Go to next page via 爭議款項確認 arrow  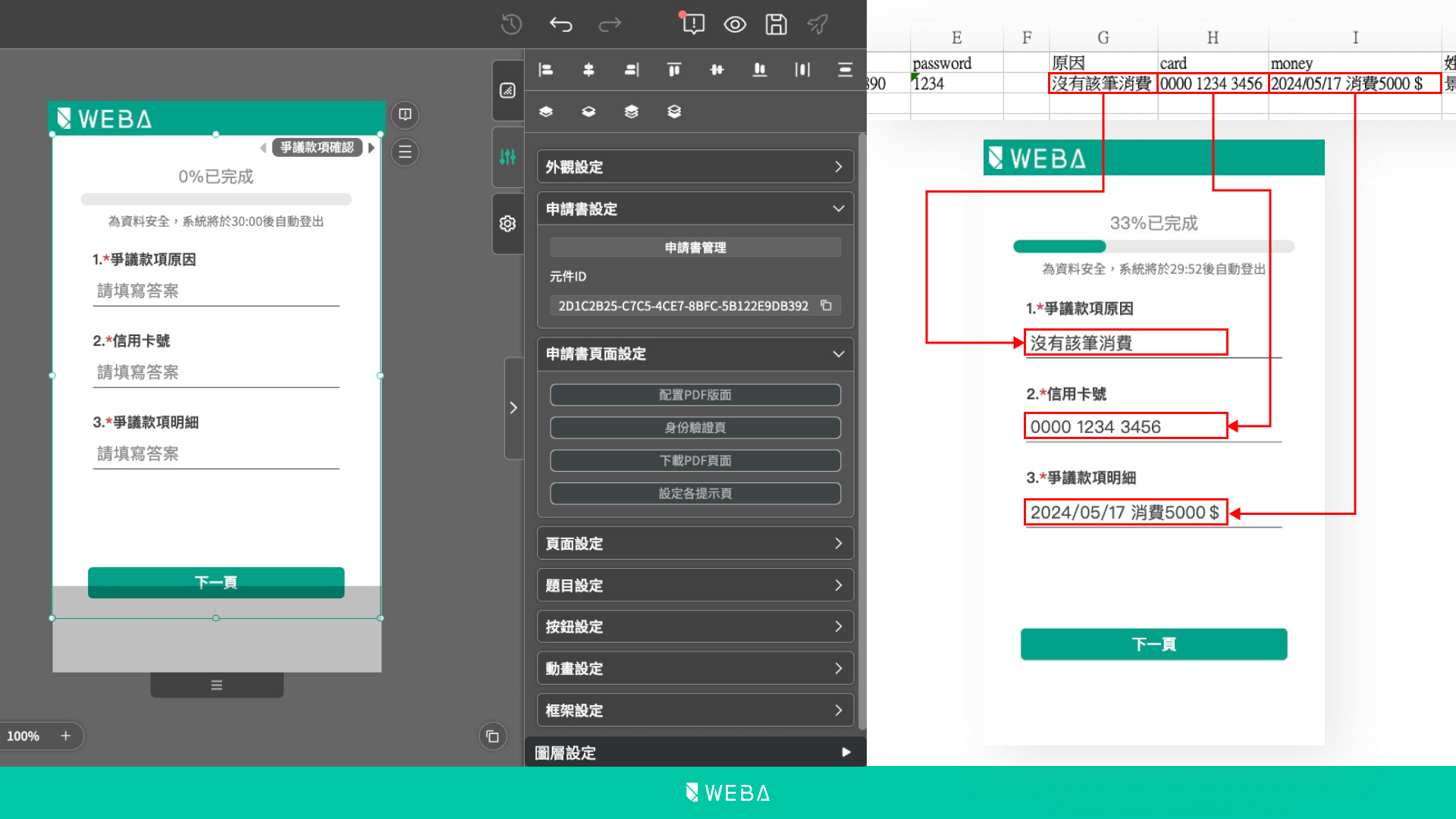pos(372,148)
